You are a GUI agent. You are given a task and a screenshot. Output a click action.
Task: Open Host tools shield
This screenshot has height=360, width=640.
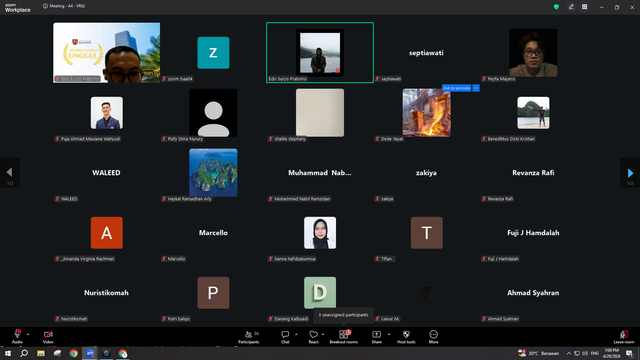click(x=406, y=337)
